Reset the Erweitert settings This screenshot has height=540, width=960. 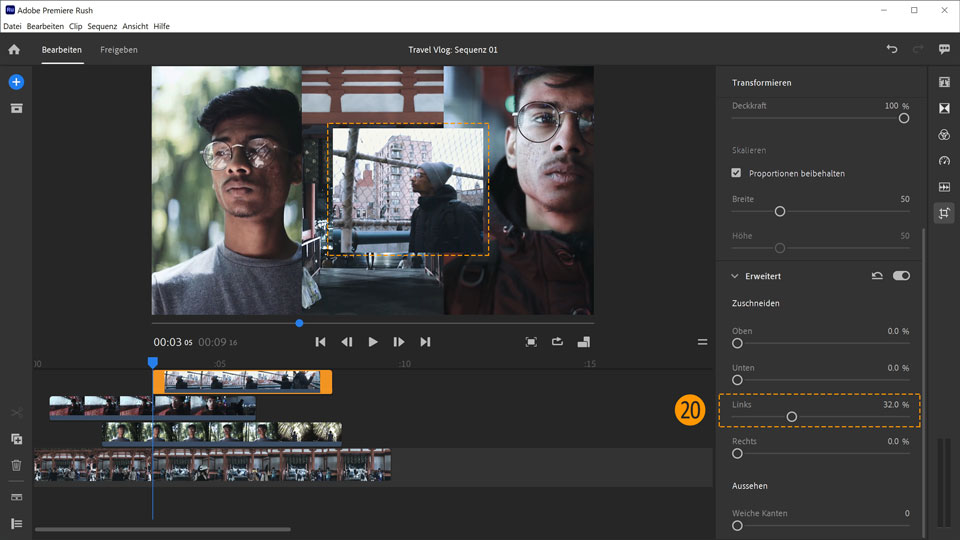click(x=877, y=276)
